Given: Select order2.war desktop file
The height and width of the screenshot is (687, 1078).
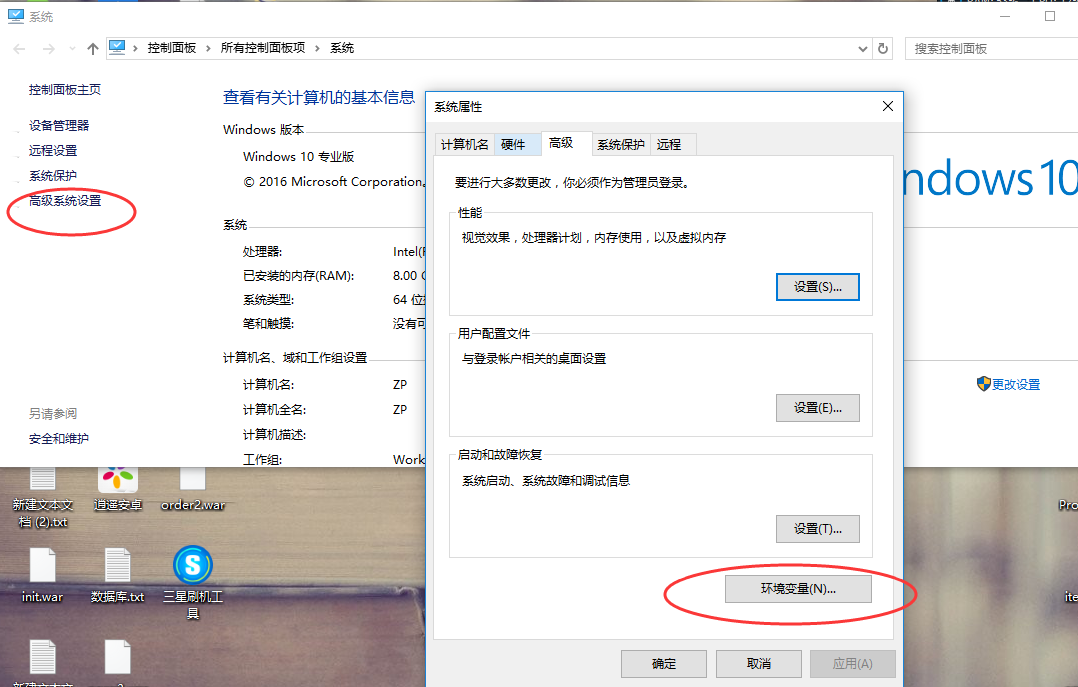Looking at the screenshot, I should point(193,489).
